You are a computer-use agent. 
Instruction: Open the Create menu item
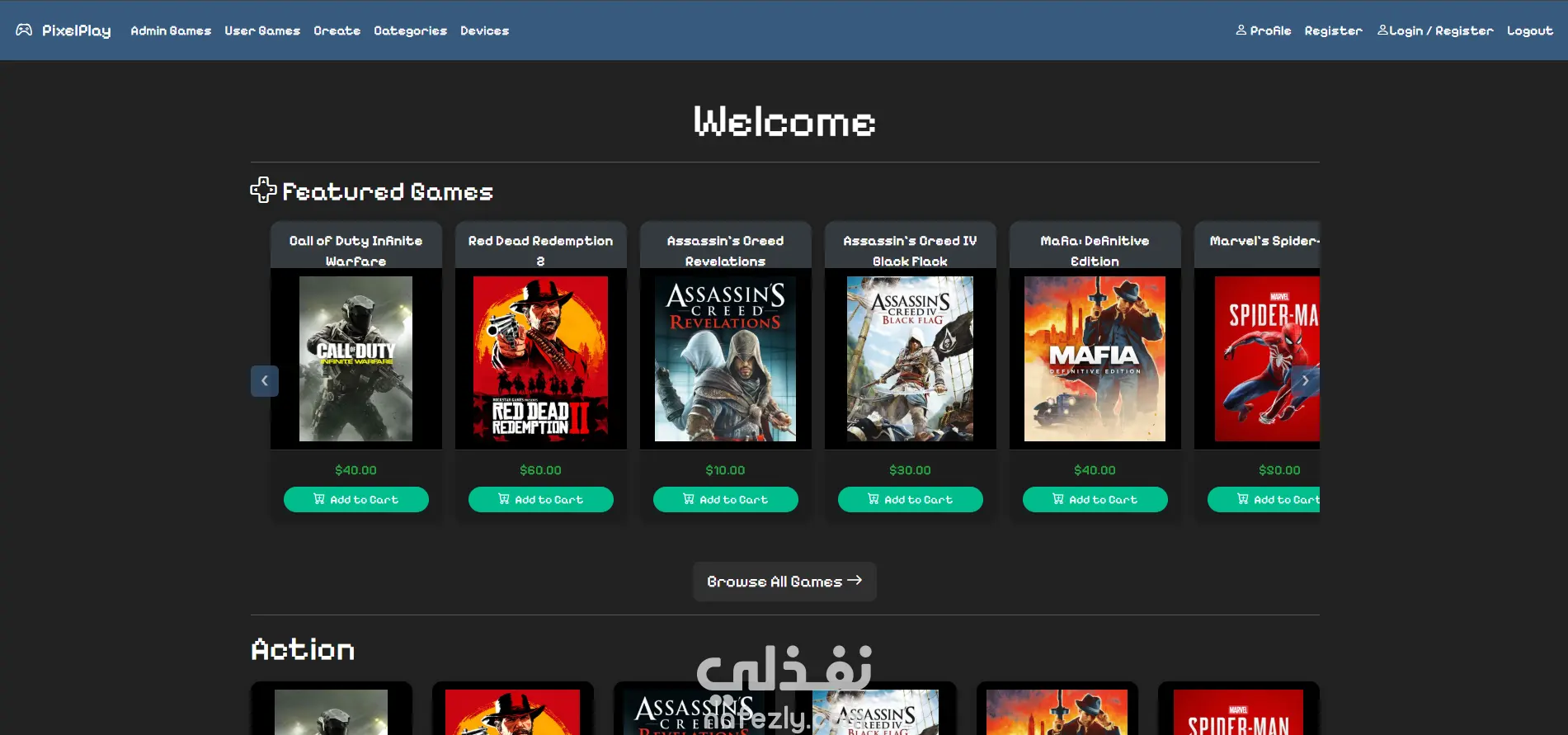point(337,31)
